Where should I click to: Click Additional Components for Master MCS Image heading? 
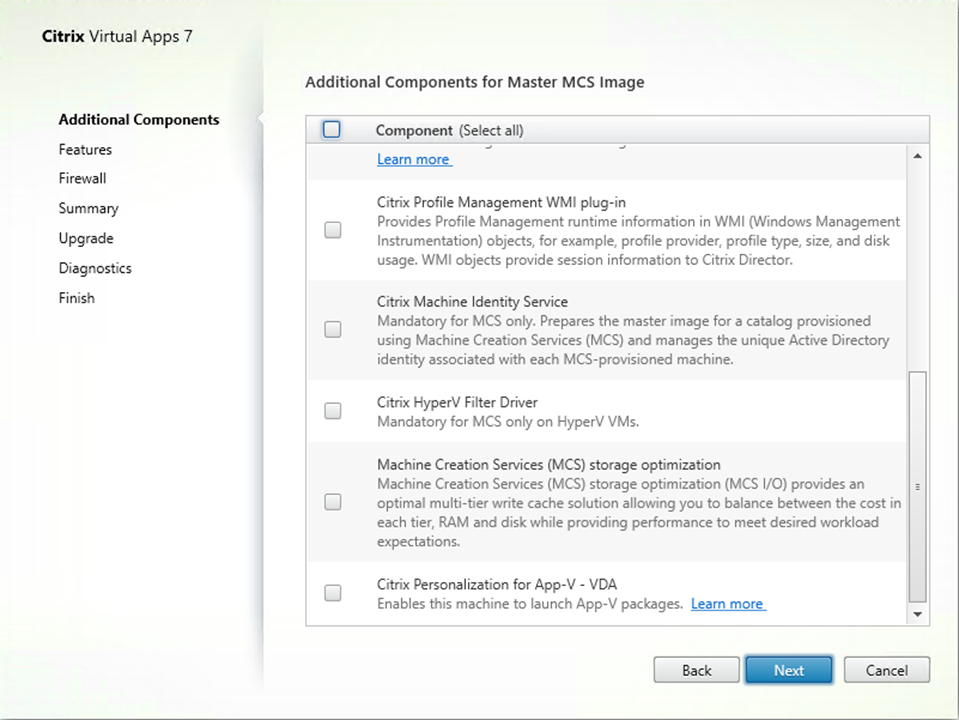click(x=475, y=82)
